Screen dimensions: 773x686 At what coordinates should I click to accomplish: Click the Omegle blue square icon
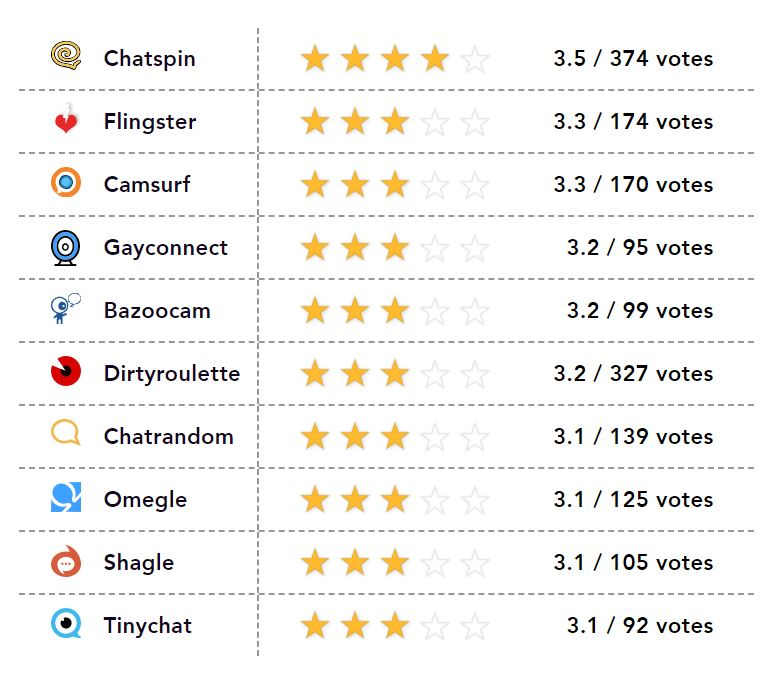(65, 498)
